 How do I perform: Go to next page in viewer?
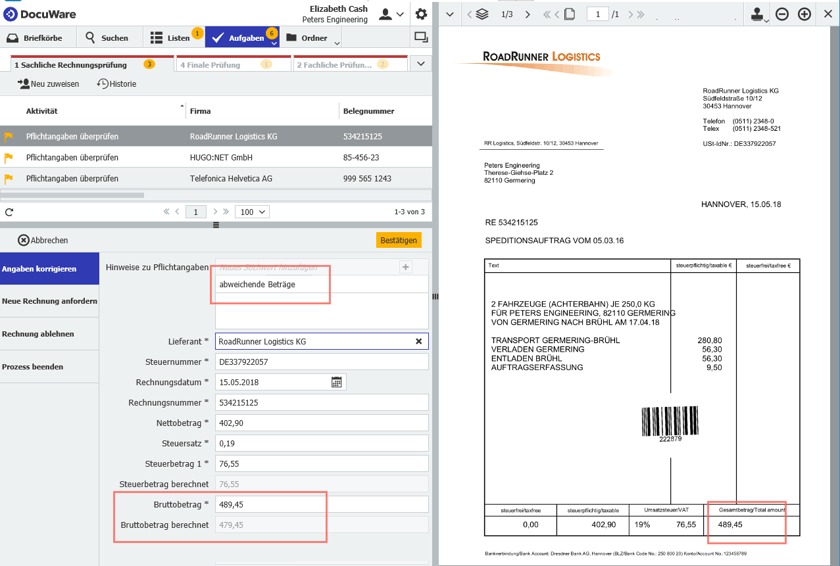(631, 14)
